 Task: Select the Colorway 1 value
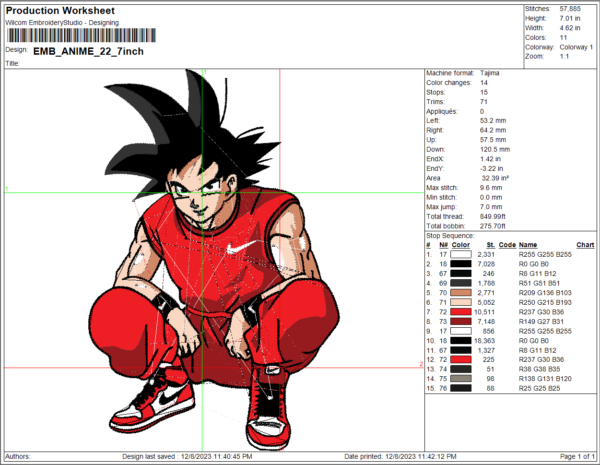pyautogui.click(x=576, y=47)
